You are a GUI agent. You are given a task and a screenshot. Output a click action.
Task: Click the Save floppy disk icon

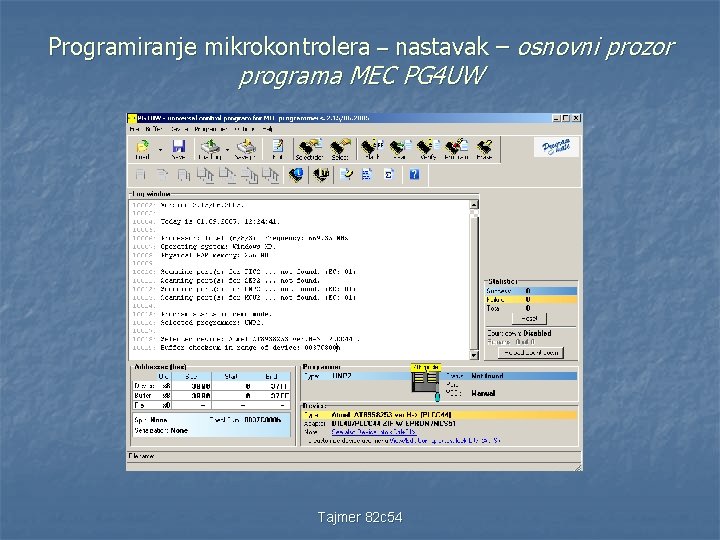coord(179,149)
